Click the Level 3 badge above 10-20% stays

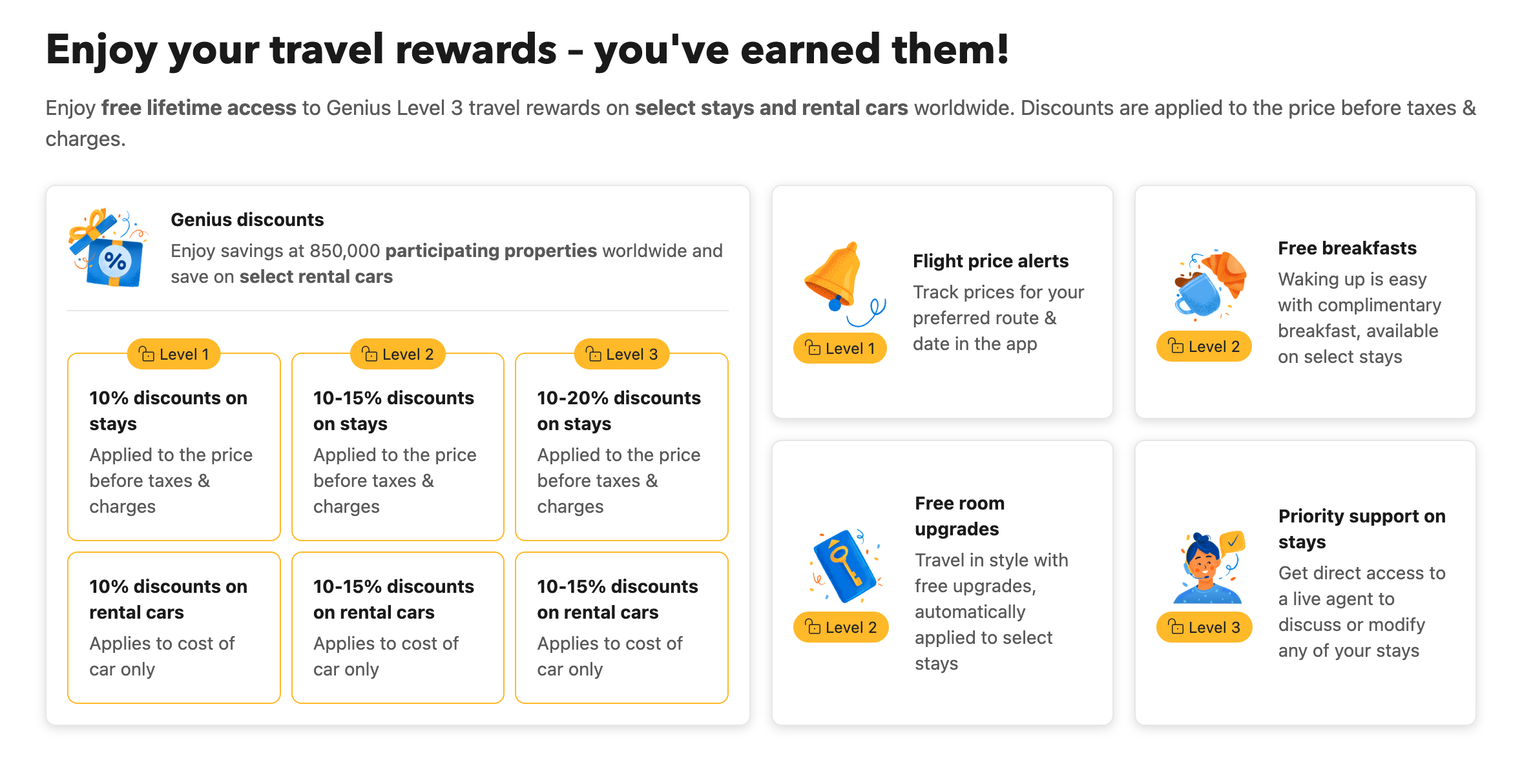click(x=621, y=354)
